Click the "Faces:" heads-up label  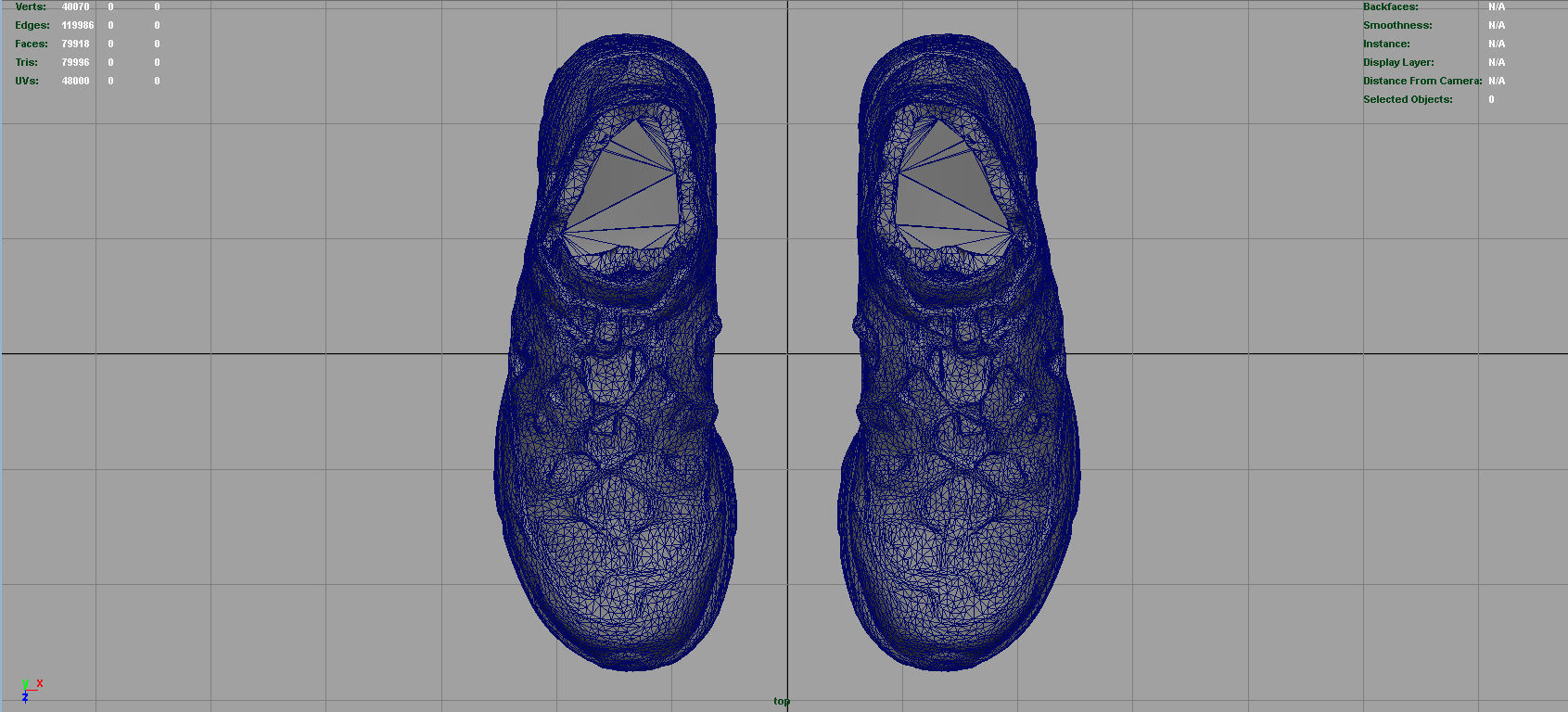click(x=32, y=44)
